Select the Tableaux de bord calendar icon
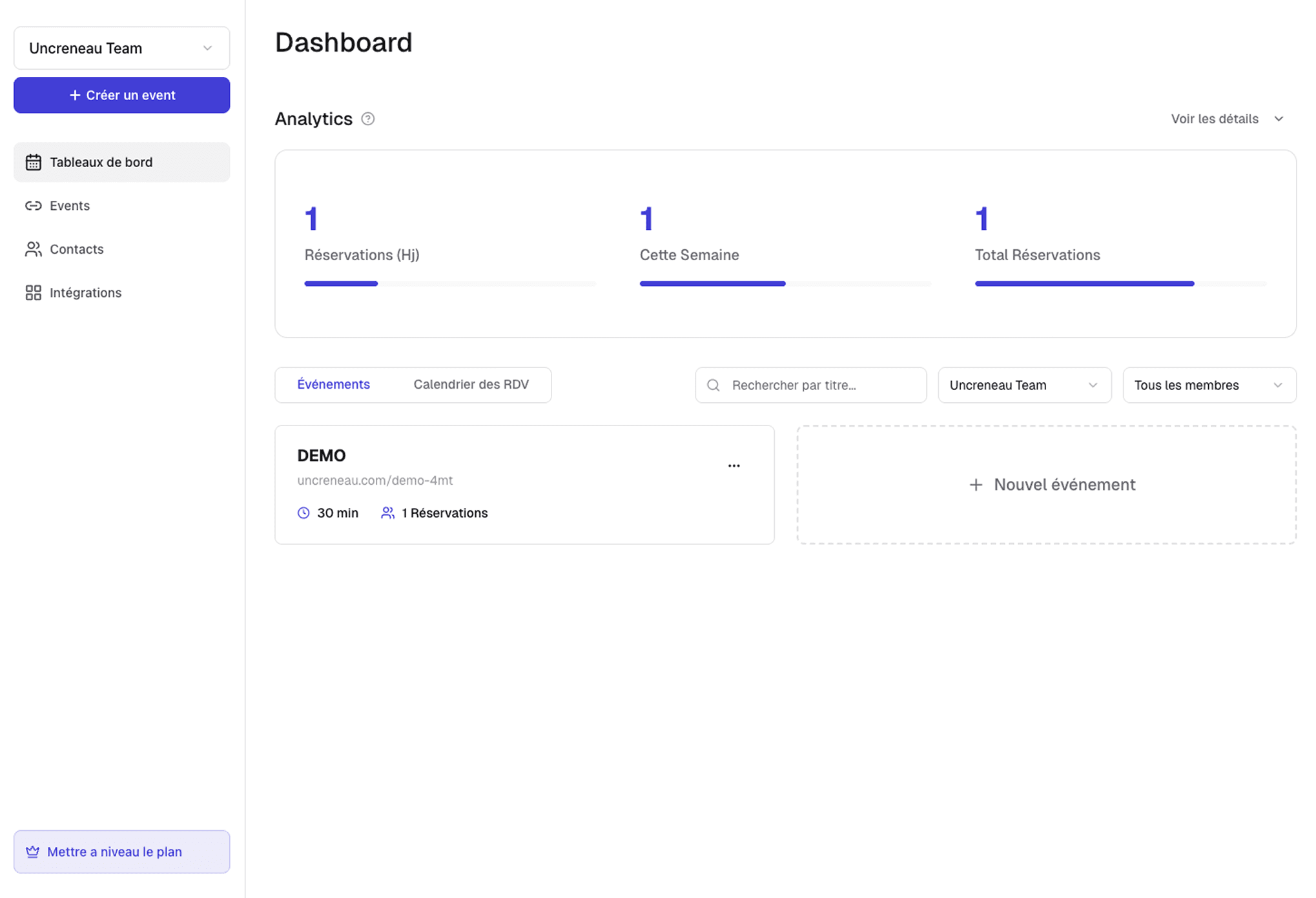The image size is (1316, 898). [34, 162]
